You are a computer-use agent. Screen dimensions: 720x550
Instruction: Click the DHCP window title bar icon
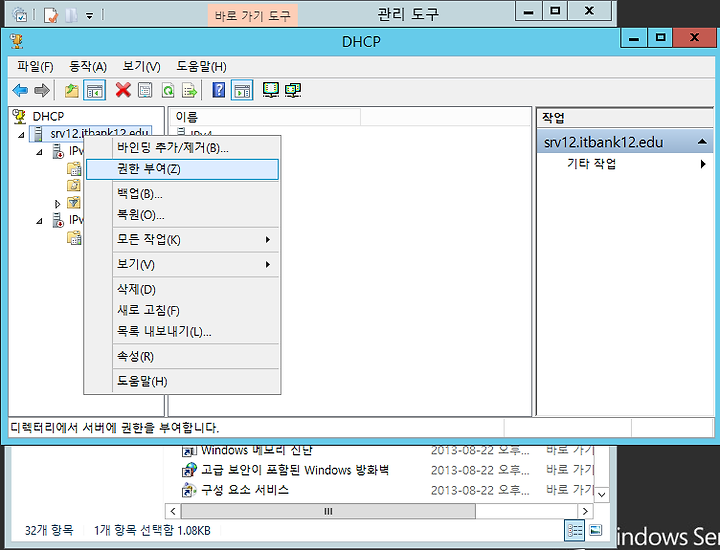(17, 41)
